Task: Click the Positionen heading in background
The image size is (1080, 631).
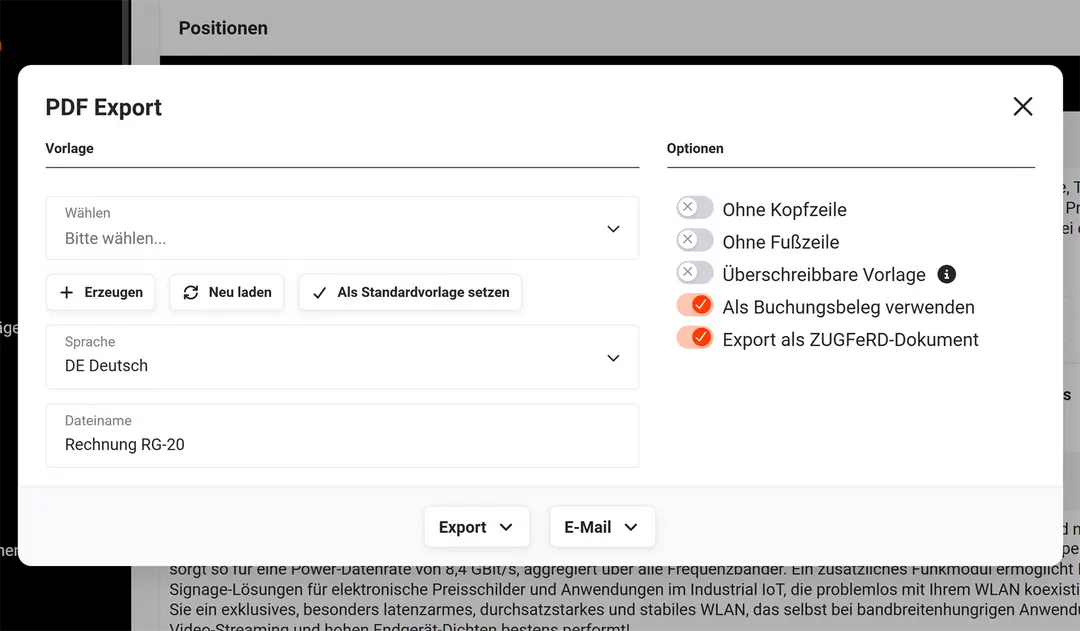Action: (x=223, y=28)
